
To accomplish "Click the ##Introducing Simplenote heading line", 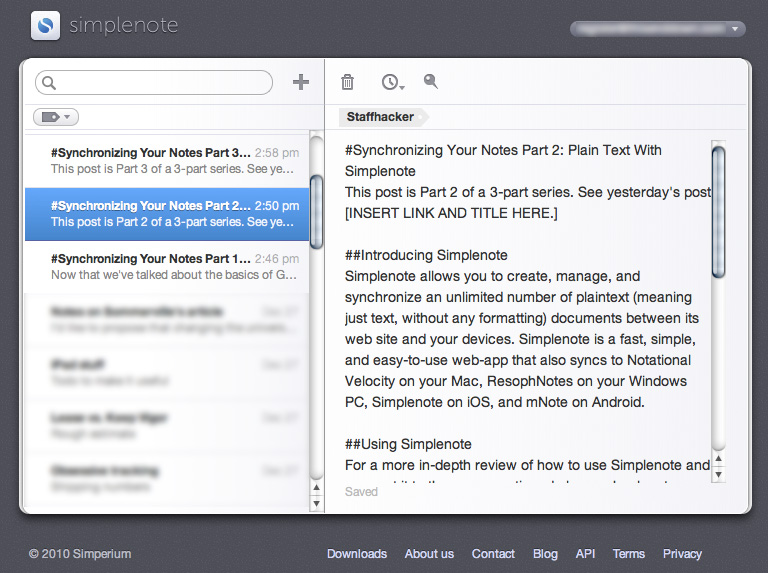I will 426,255.
